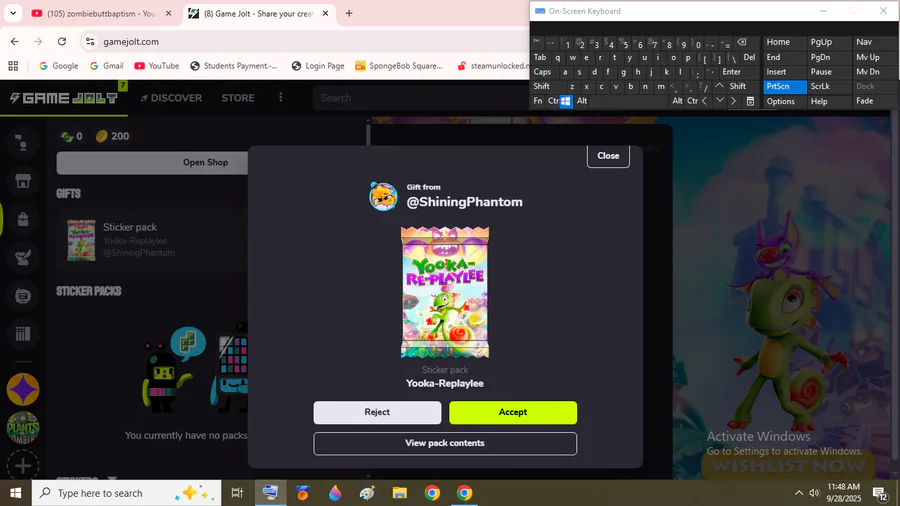Click the Windows key on On-Screen Keyboard
The height and width of the screenshot is (506, 900).
565,101
